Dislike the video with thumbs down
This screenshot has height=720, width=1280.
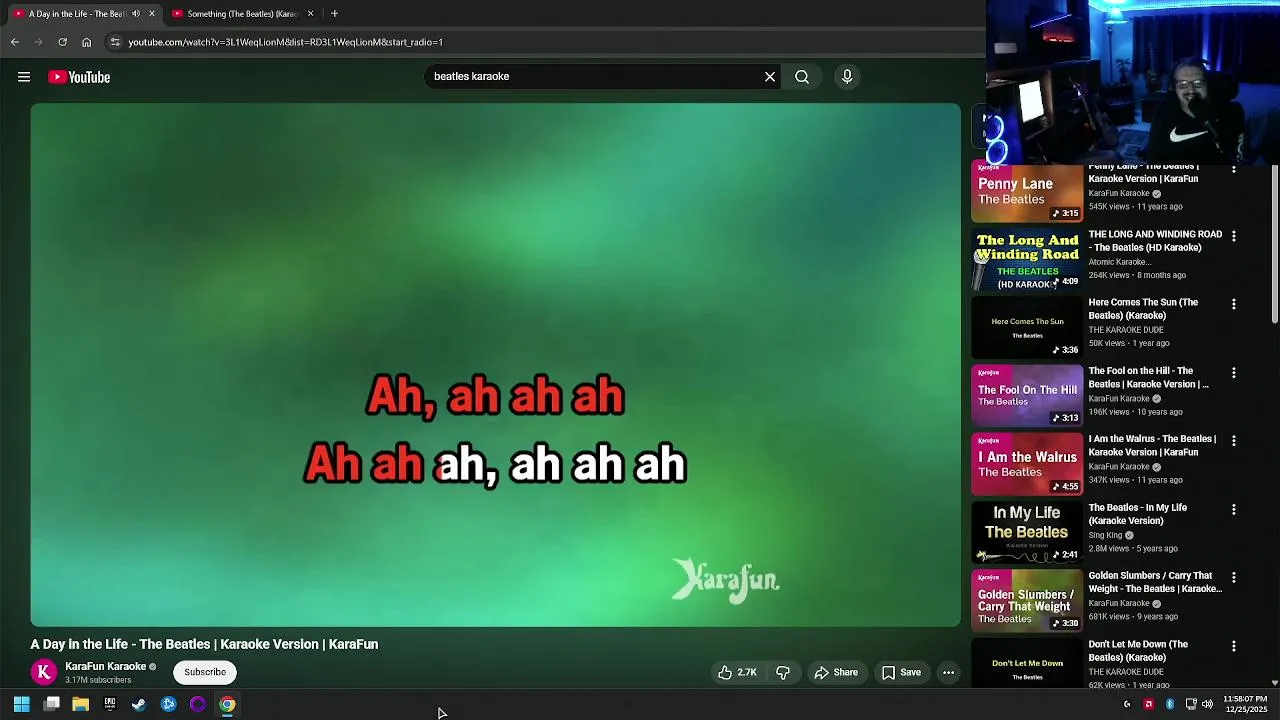click(783, 673)
